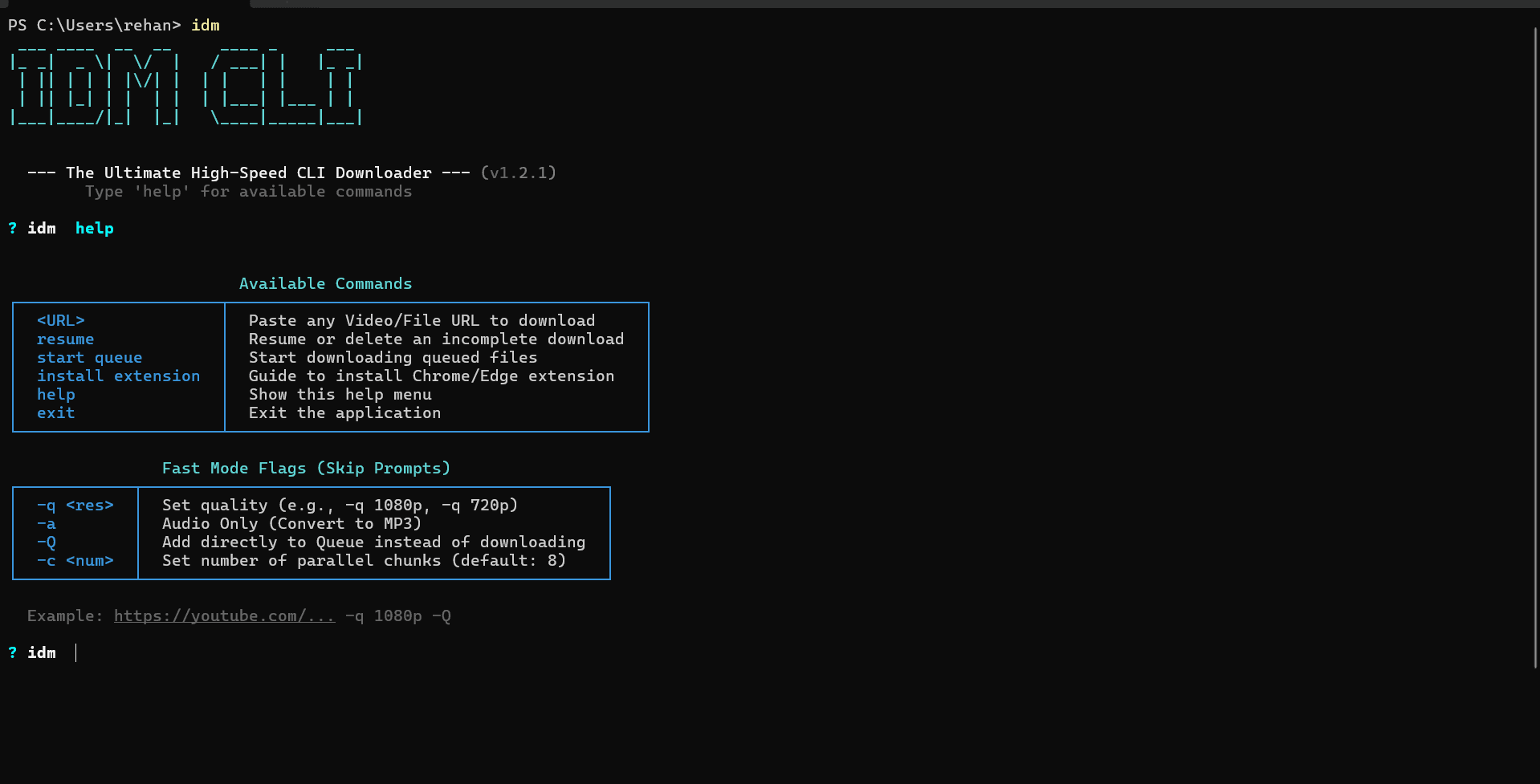The width and height of the screenshot is (1540, 784).
Task: Click 'Start downloading queued files' description
Action: click(x=393, y=357)
